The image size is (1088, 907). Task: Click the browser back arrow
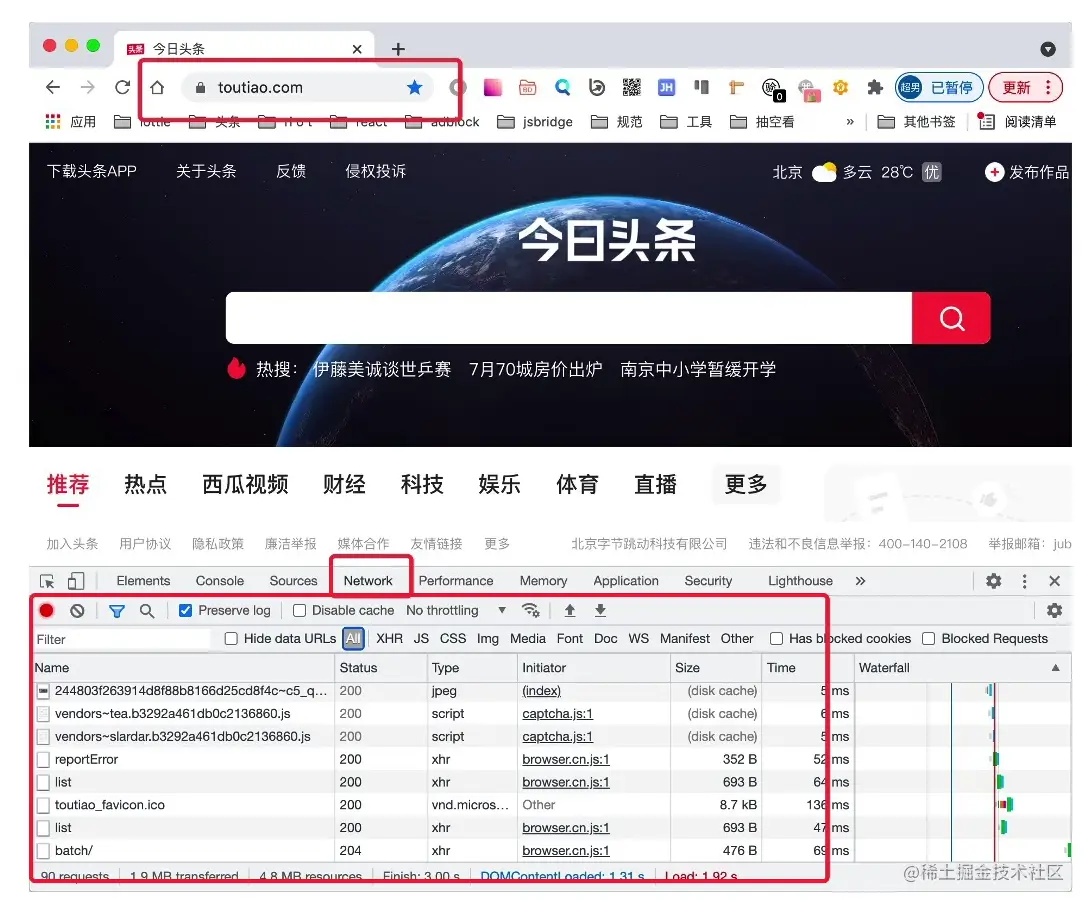[x=53, y=87]
